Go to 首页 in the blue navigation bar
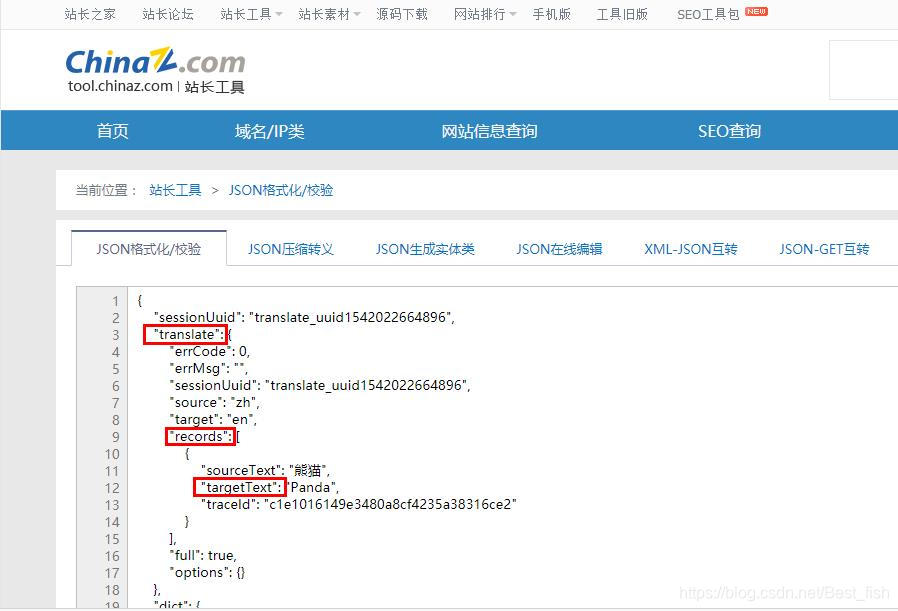 coord(112,131)
